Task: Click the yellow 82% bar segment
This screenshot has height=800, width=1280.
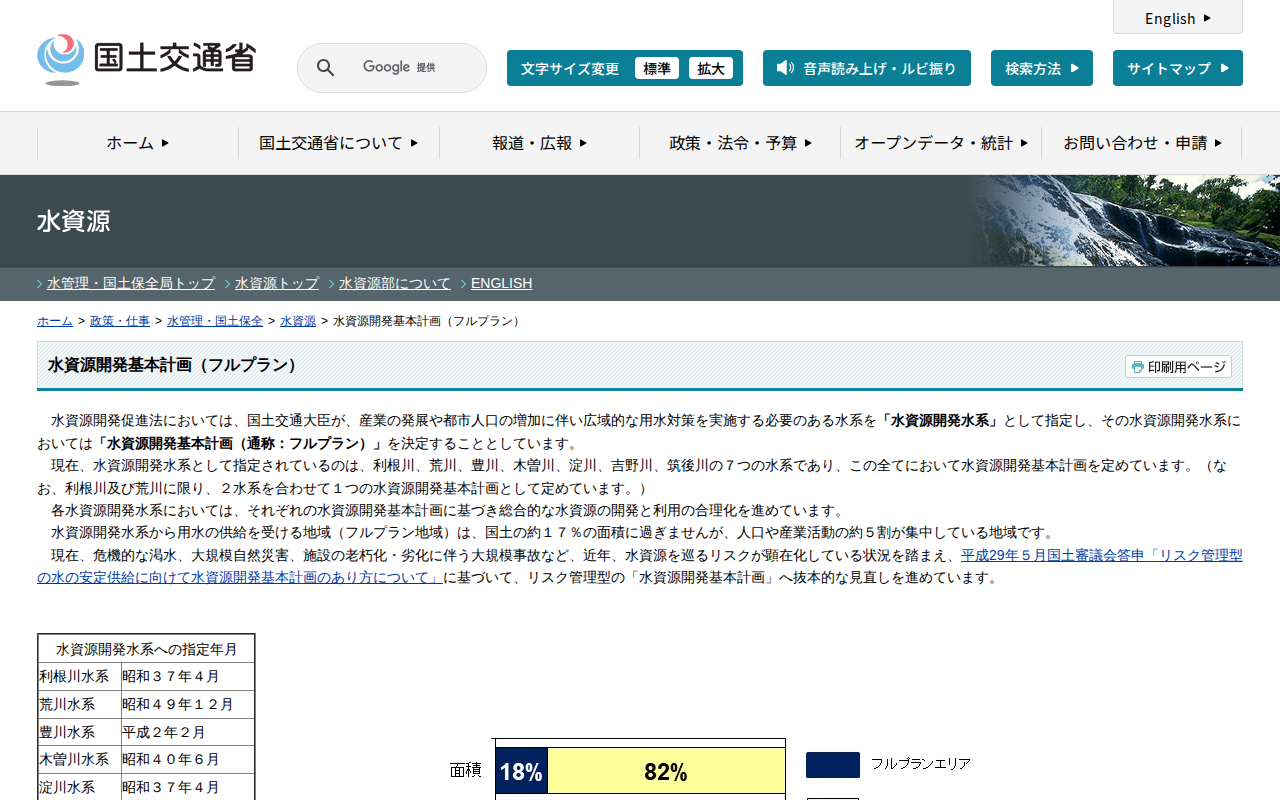Action: tap(666, 772)
